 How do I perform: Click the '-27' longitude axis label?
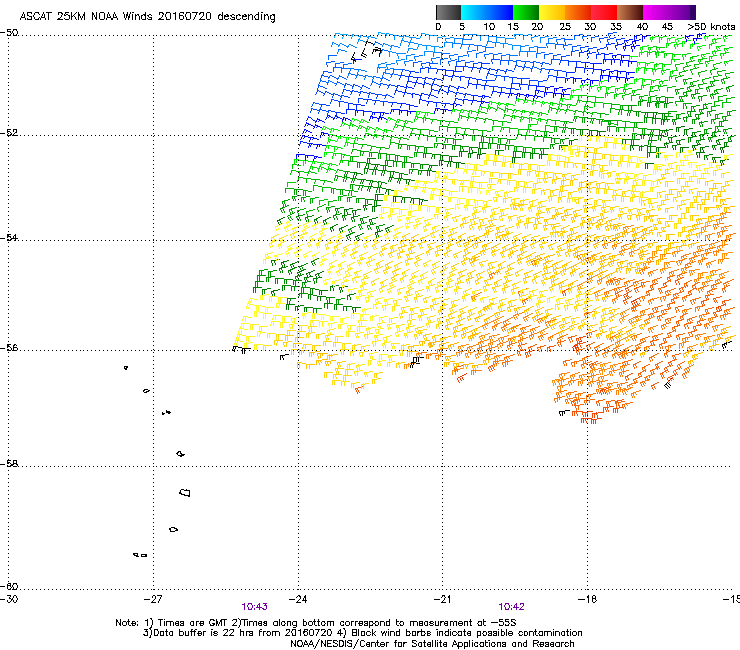(153, 599)
